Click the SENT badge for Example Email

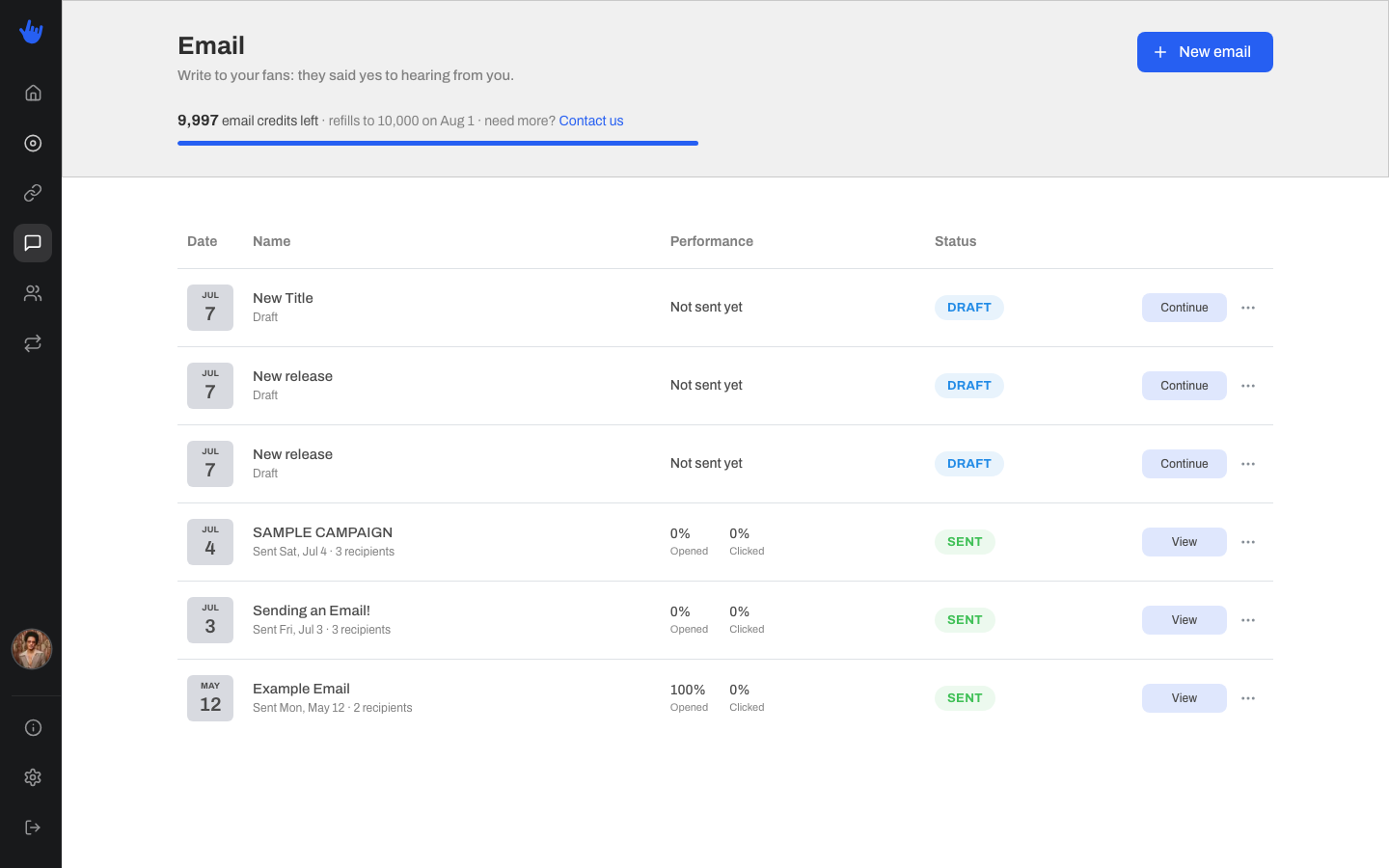pos(965,698)
